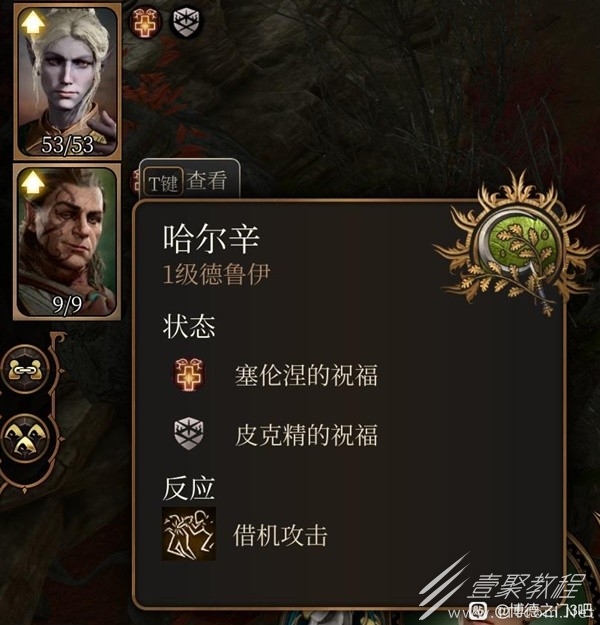Viewport: 600px width, 625px height.
Task: Select the white-haired elf portrait
Action: coord(67,82)
